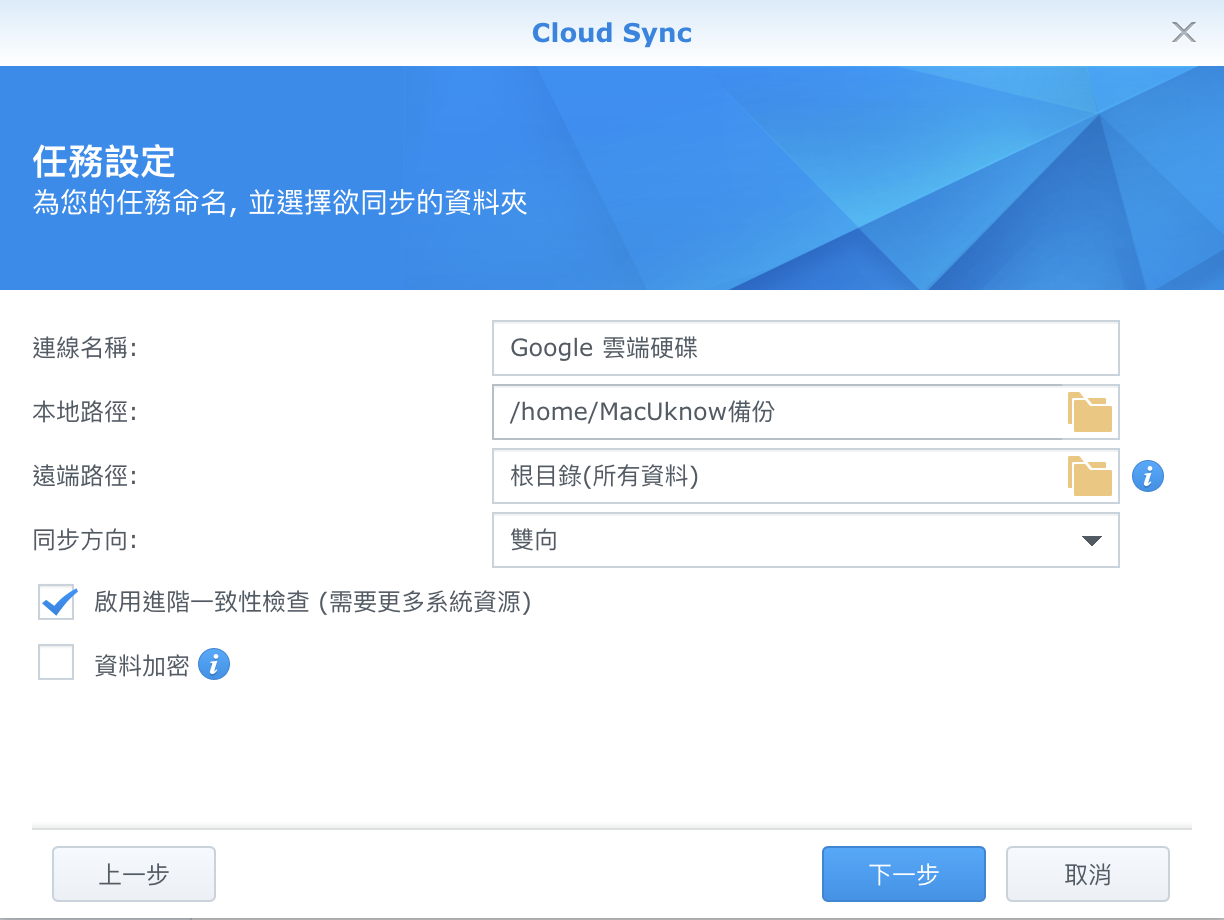This screenshot has height=920, width=1224.
Task: Enable the 資料加密 checkbox
Action: tap(57, 663)
